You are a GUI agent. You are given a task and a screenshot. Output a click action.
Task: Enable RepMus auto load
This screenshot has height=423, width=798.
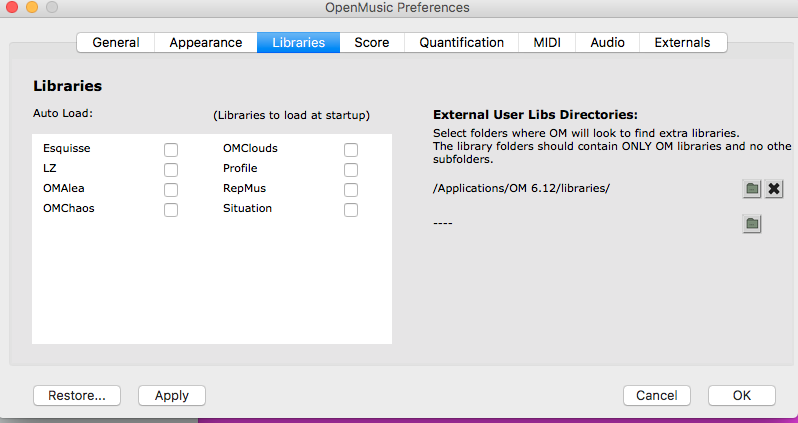351,190
